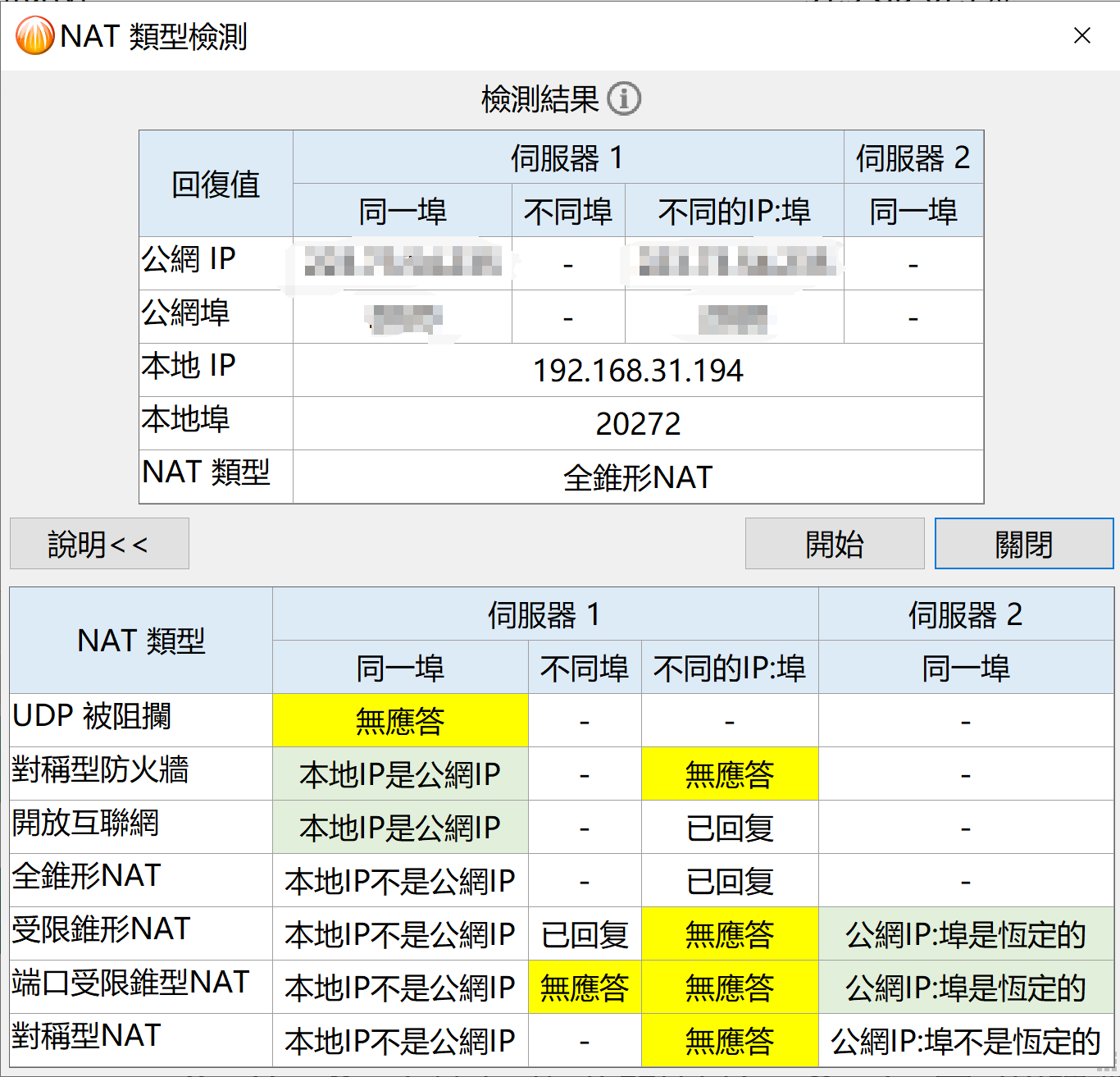
Task: Click the 關閉 button
Action: click(x=1023, y=544)
